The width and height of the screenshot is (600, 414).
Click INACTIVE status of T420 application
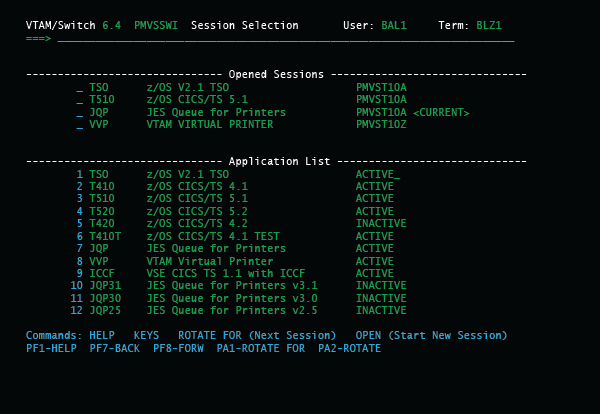click(x=381, y=223)
